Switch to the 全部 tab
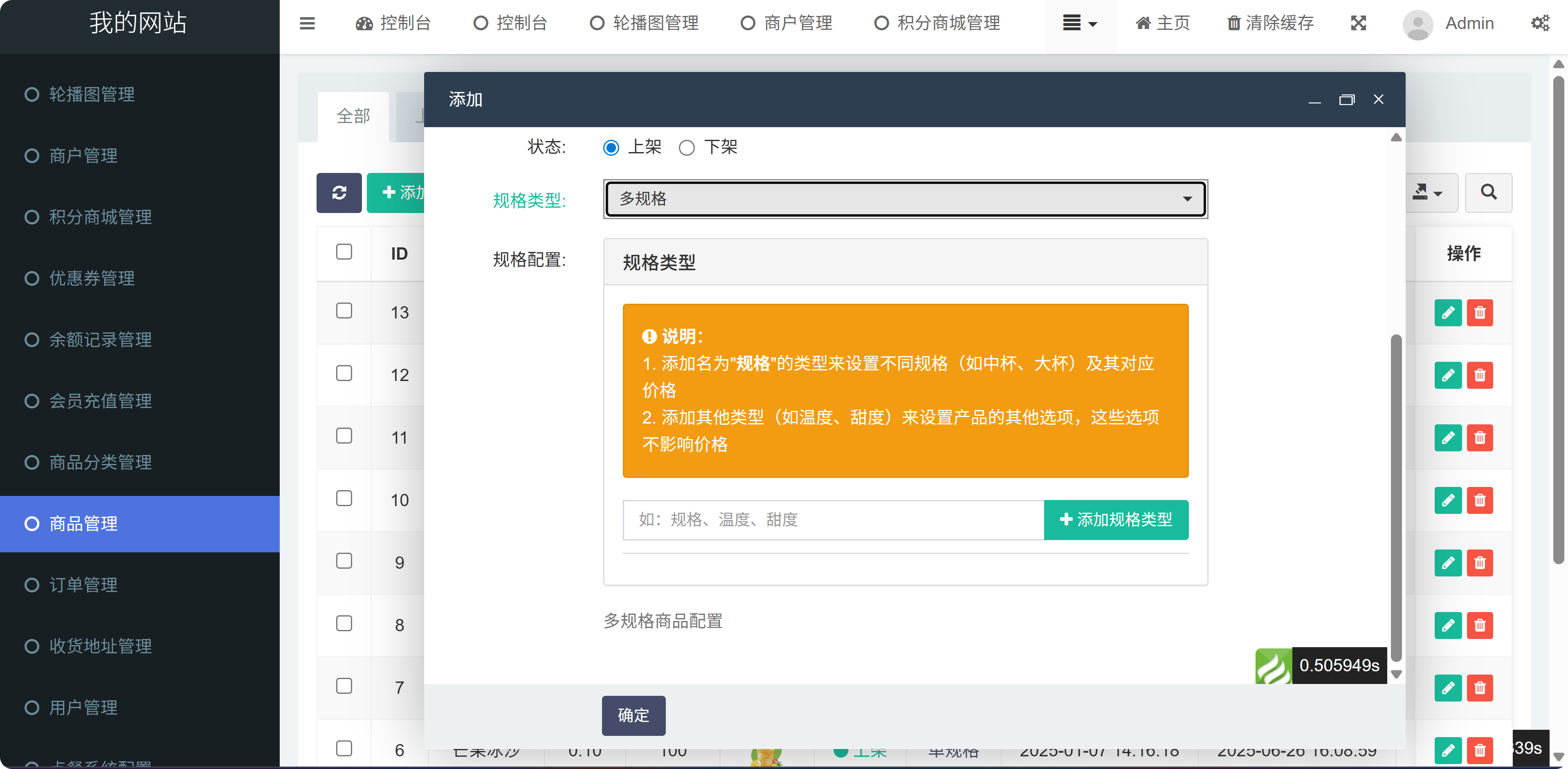Viewport: 1568px width, 769px height. [x=353, y=116]
